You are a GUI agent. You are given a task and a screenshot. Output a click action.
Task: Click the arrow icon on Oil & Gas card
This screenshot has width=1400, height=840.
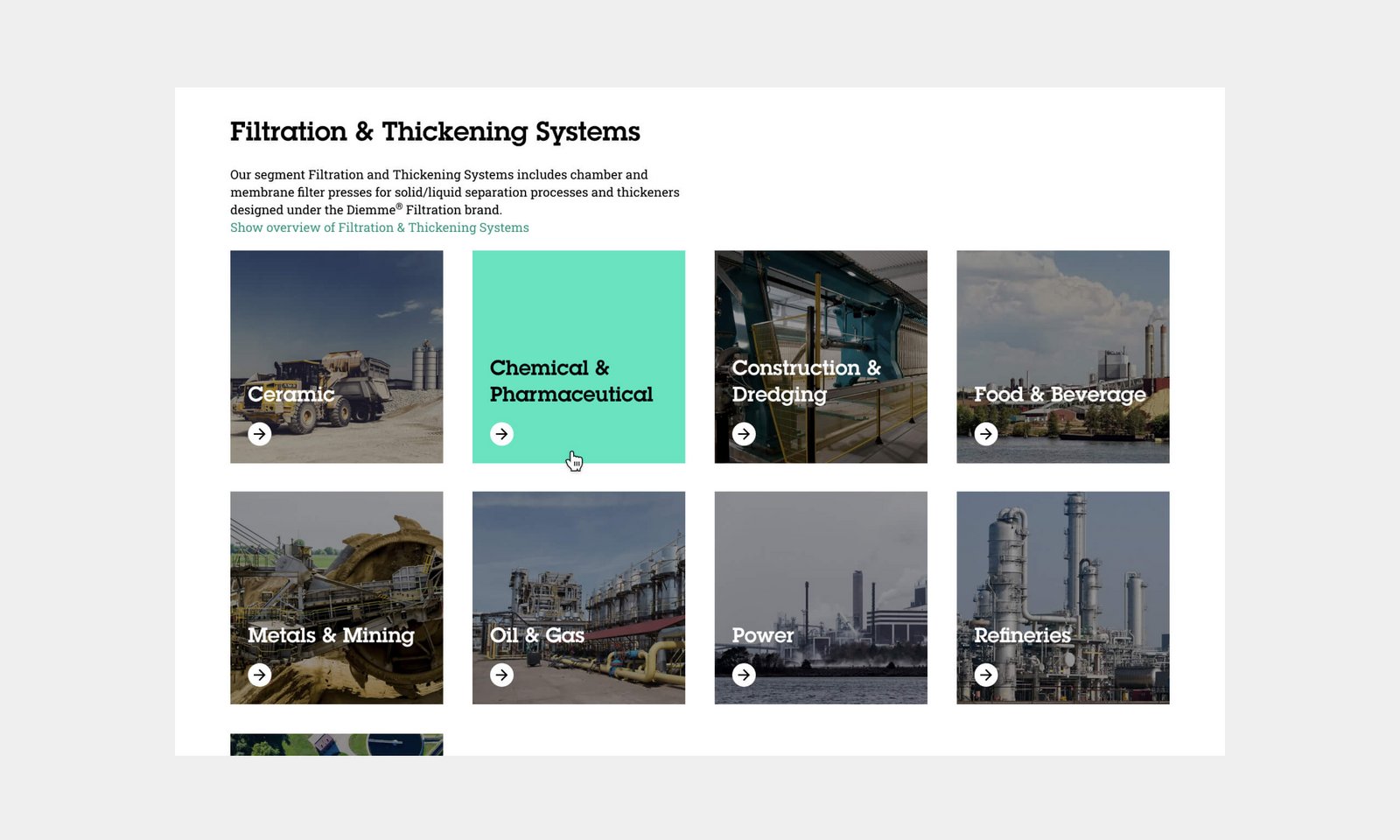(501, 675)
